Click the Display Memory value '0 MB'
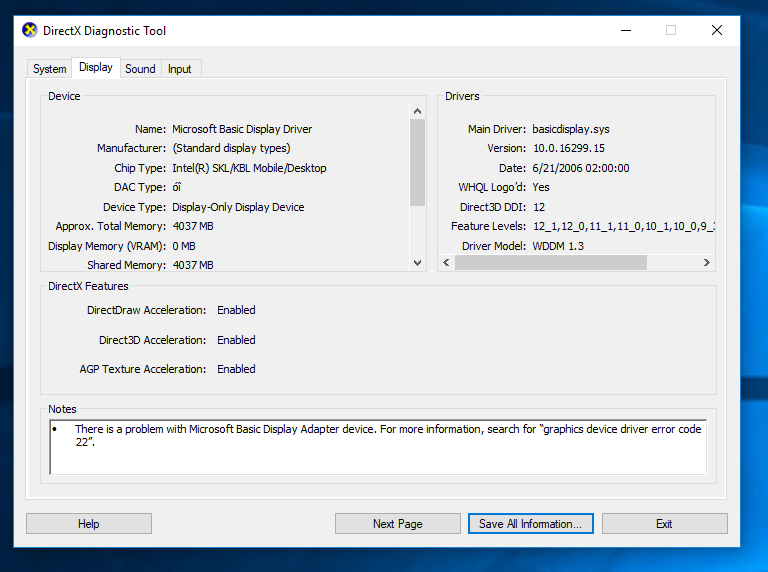The image size is (768, 572). tap(184, 246)
